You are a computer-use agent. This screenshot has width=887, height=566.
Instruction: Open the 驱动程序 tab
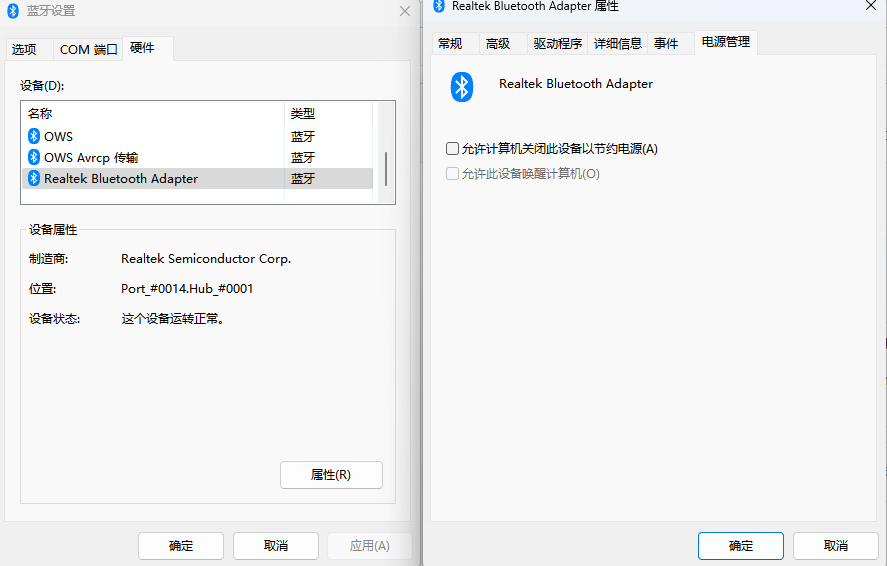point(557,44)
